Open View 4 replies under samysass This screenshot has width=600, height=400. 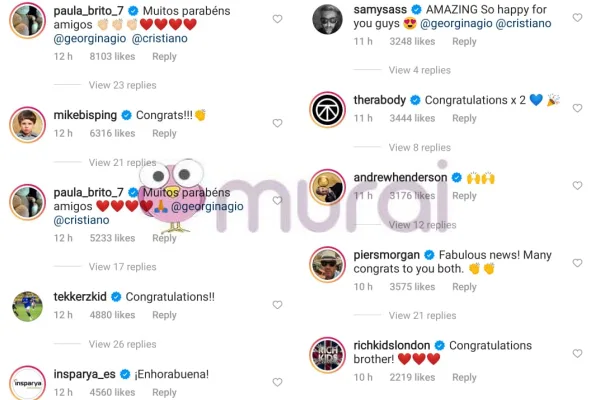(x=419, y=70)
